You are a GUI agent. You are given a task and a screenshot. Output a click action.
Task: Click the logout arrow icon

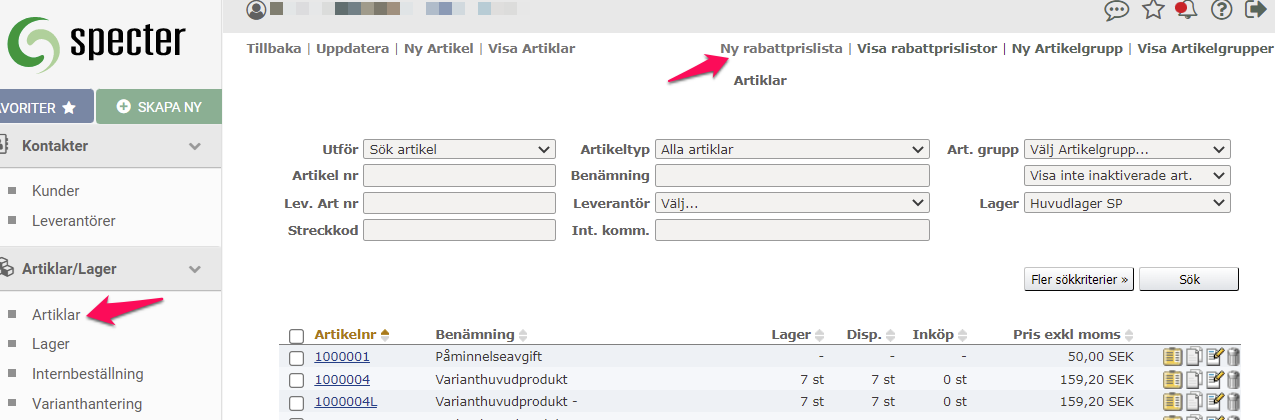[1255, 11]
